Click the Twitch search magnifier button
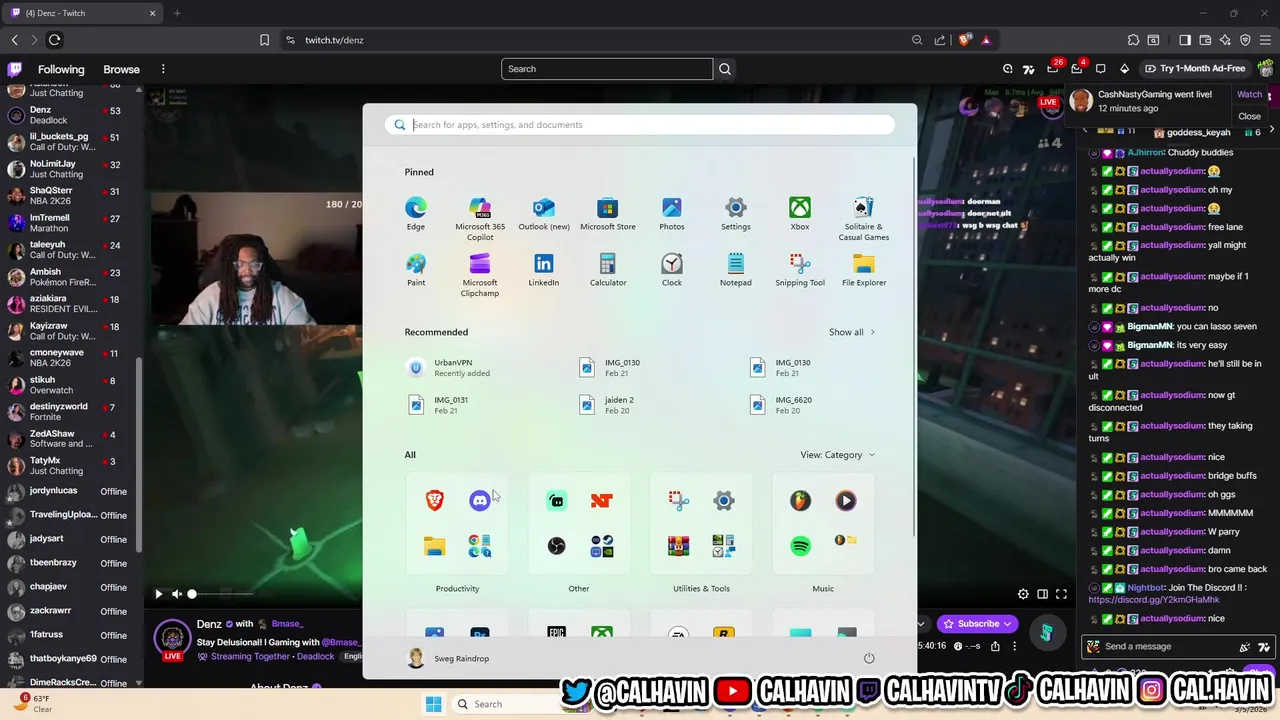The height and width of the screenshot is (720, 1280). pyautogui.click(x=725, y=69)
